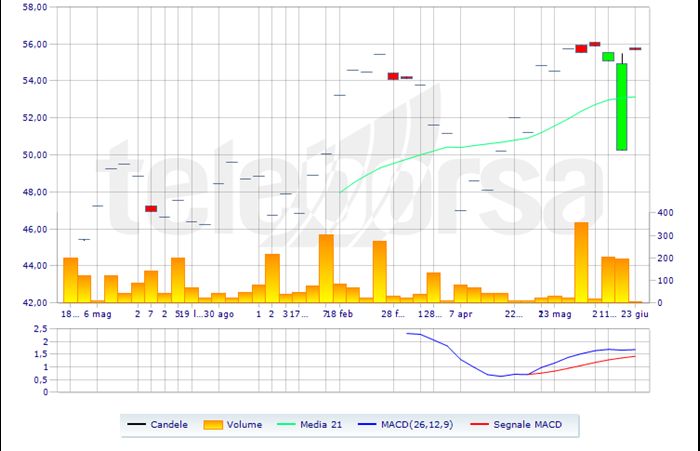
Task: Click the tallest volume bar near 400
Action: [x=581, y=263]
